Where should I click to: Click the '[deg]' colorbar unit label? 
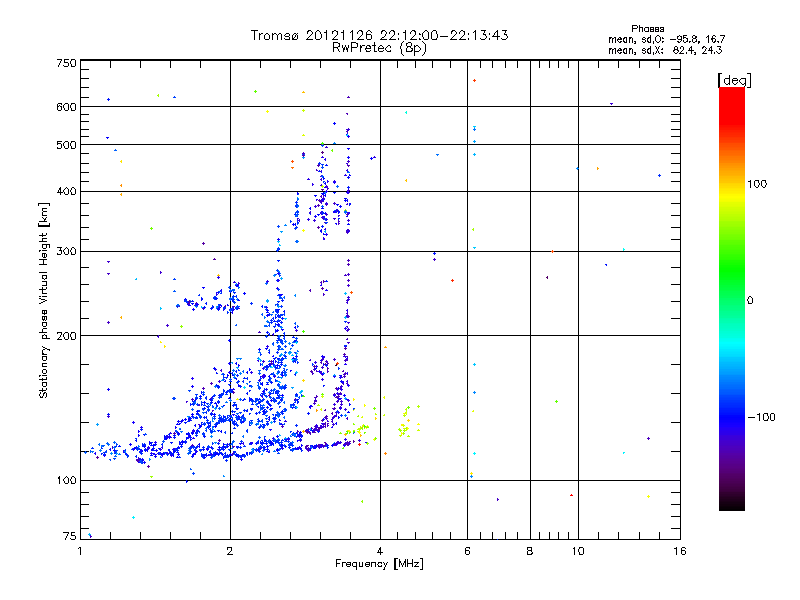[734, 80]
